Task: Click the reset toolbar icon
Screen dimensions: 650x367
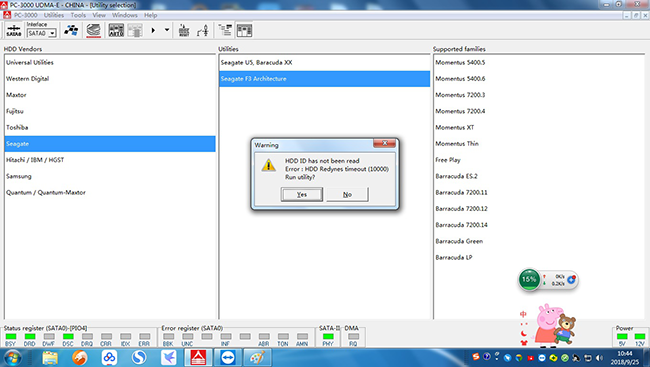Action: [184, 30]
